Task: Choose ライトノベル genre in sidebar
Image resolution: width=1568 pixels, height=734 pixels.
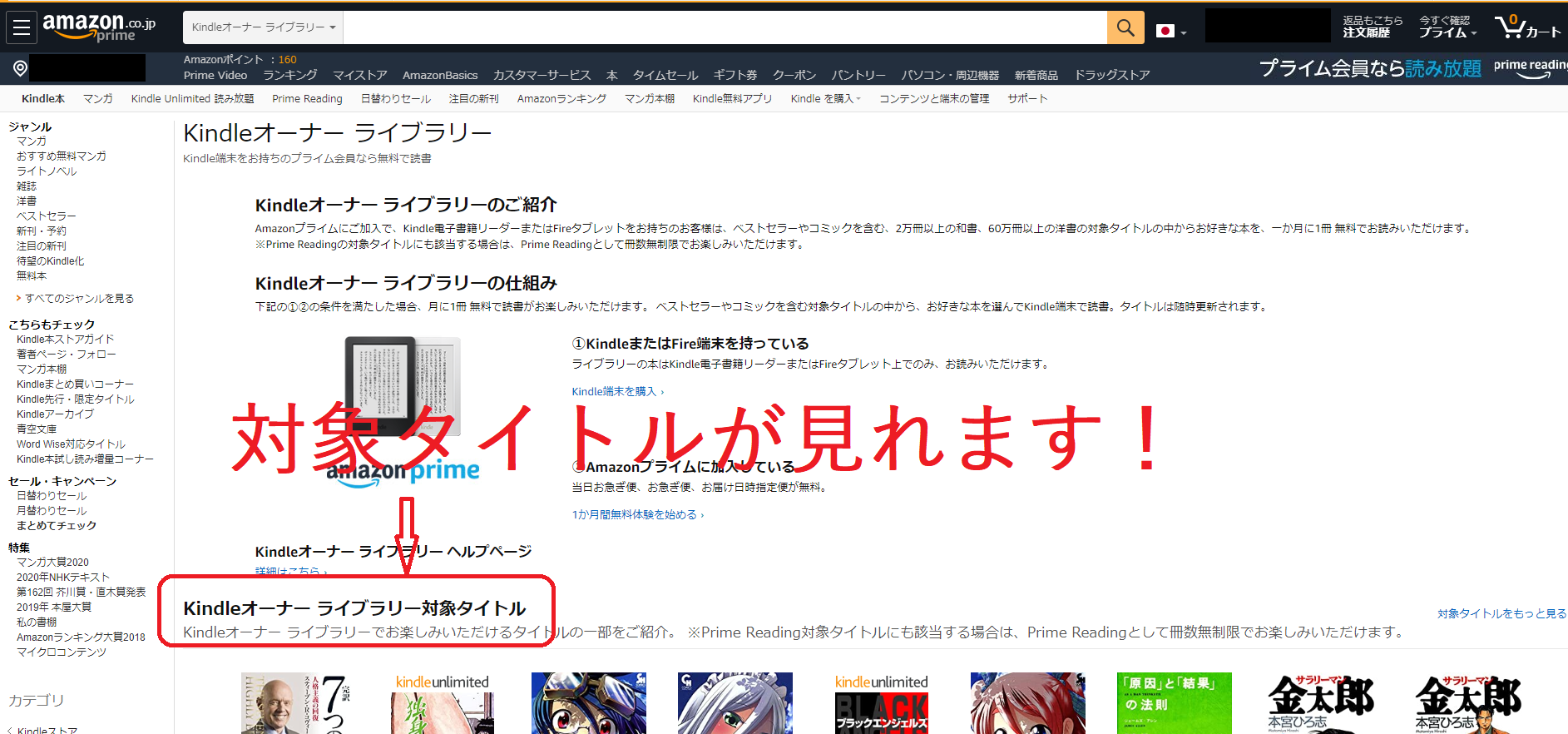Action: tap(47, 171)
